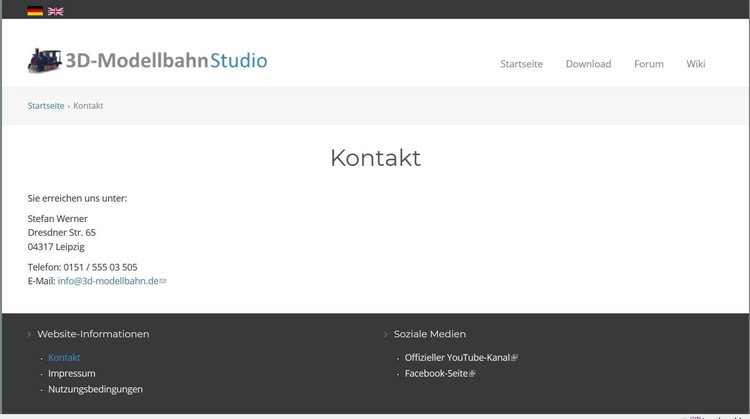Open the Nutzungsbedingungen footer link
750x419 pixels.
click(95, 389)
